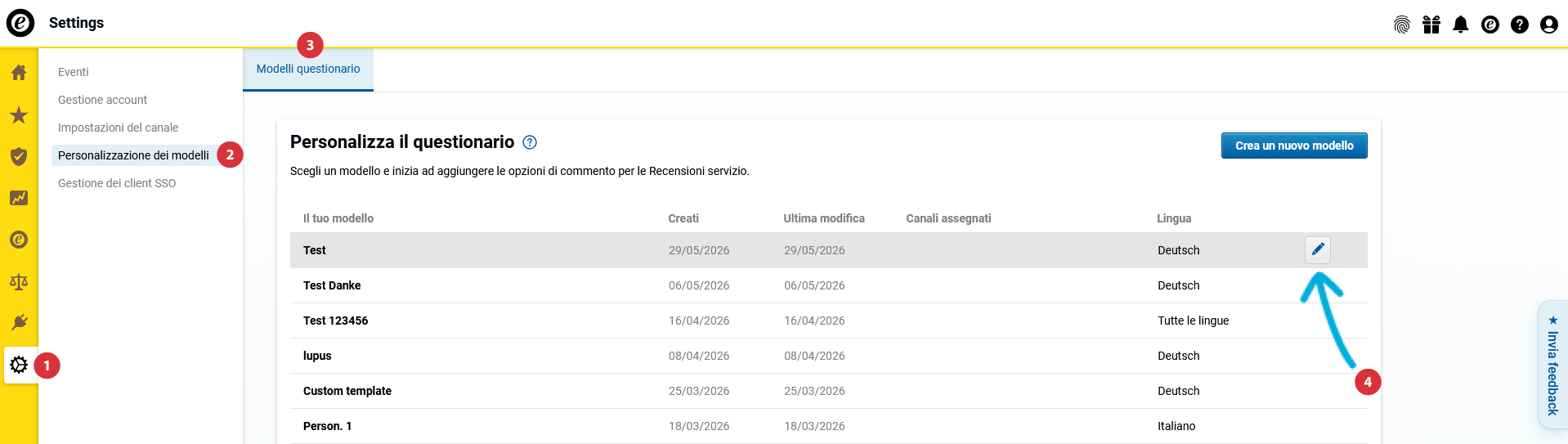This screenshot has width=1568, height=444.
Task: Click creation date 16/04/2026 of Test 123456
Action: pos(699,321)
